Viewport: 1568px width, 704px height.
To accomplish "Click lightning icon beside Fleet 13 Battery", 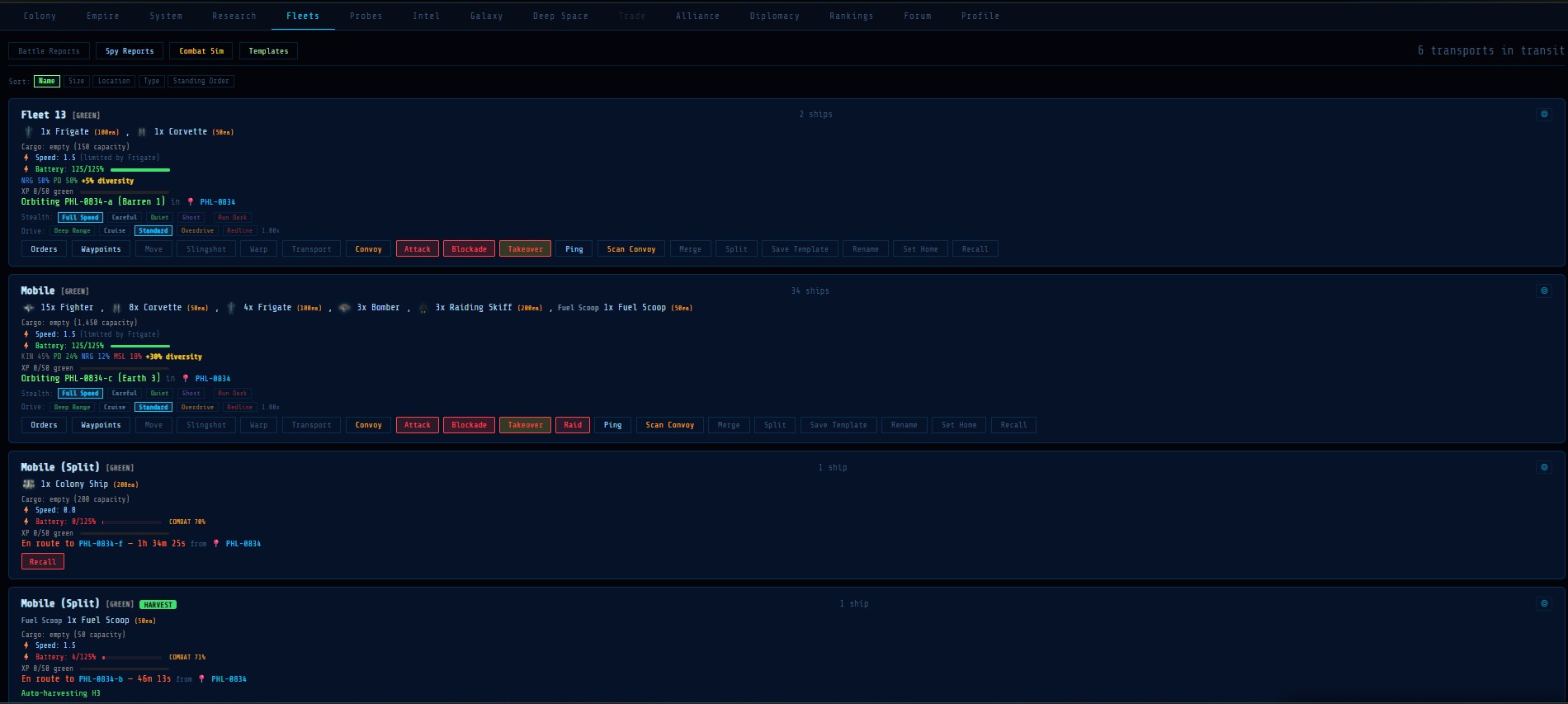I will click(x=26, y=169).
